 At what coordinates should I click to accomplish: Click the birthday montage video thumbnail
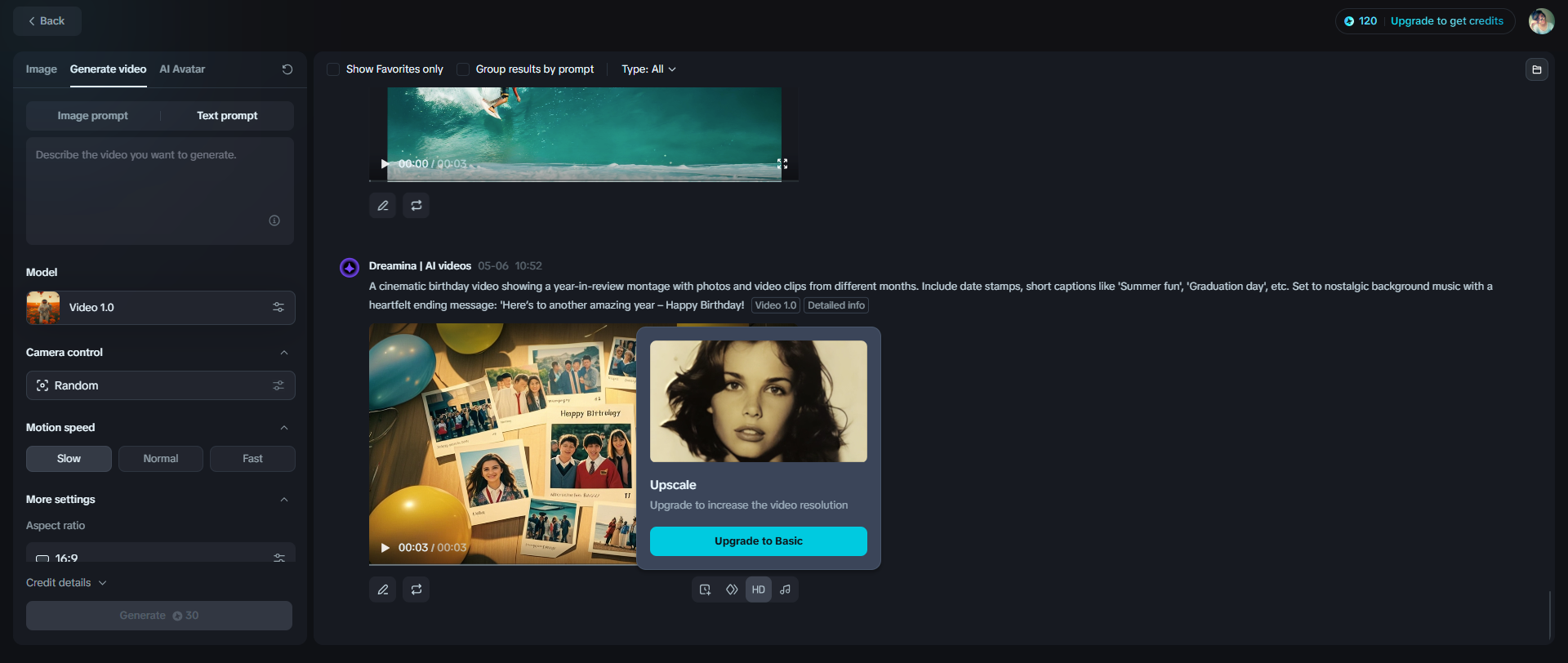(x=503, y=443)
